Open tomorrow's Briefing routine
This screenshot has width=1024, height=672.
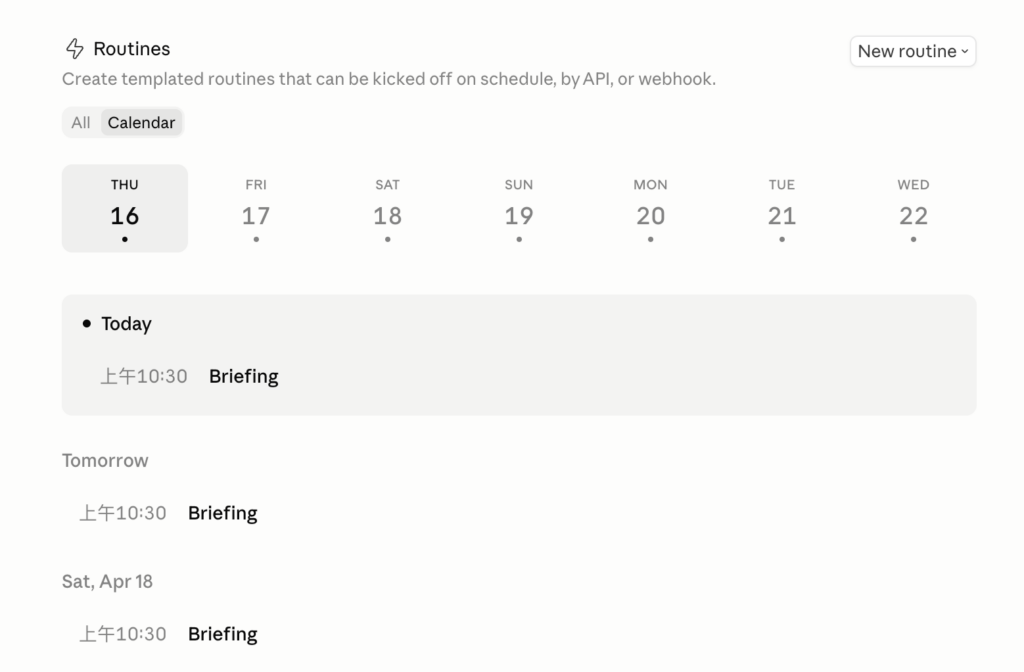click(x=223, y=514)
